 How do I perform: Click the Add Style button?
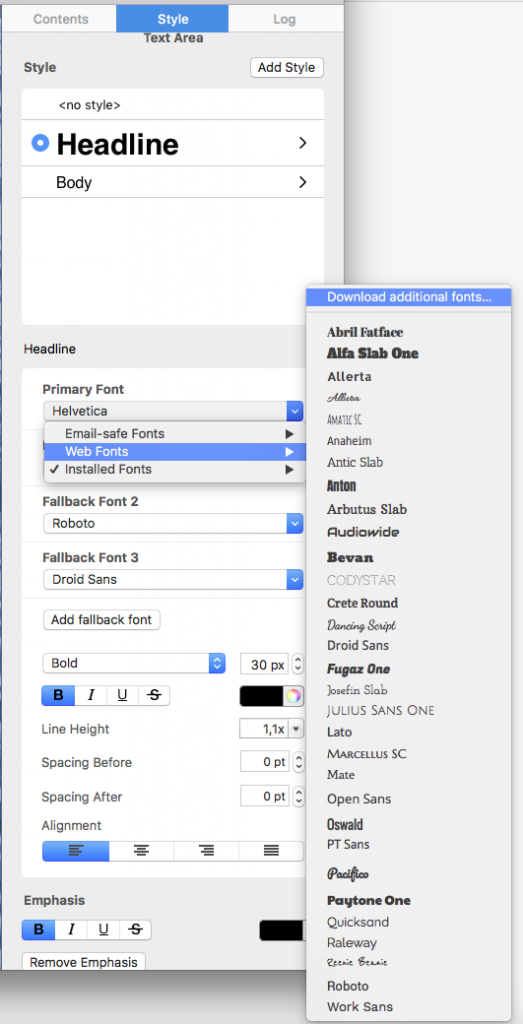(287, 67)
